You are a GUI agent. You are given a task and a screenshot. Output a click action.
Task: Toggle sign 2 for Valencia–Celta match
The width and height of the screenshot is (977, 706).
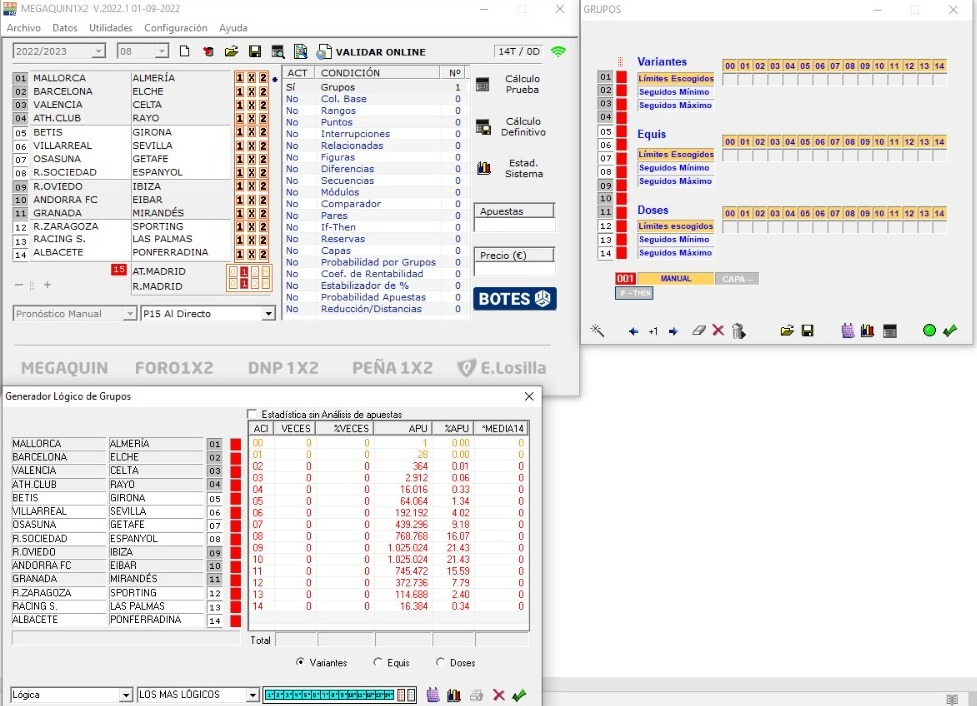pyautogui.click(x=263, y=105)
